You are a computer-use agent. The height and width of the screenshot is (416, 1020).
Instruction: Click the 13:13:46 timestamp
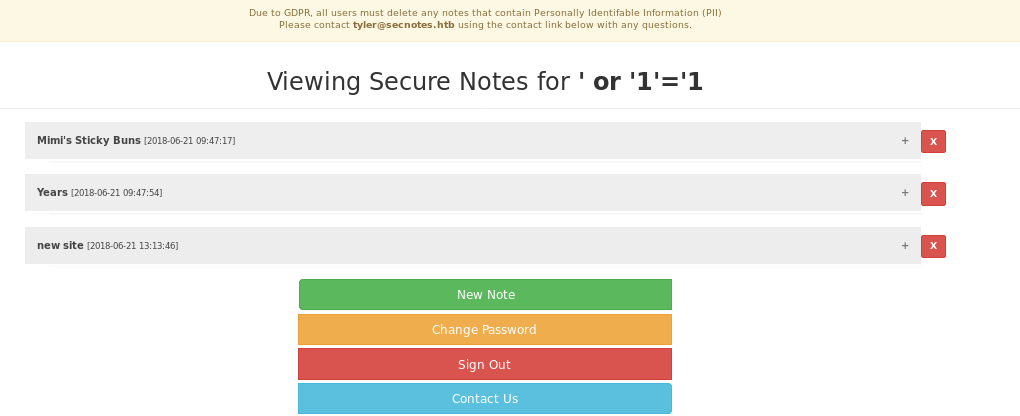click(133, 247)
